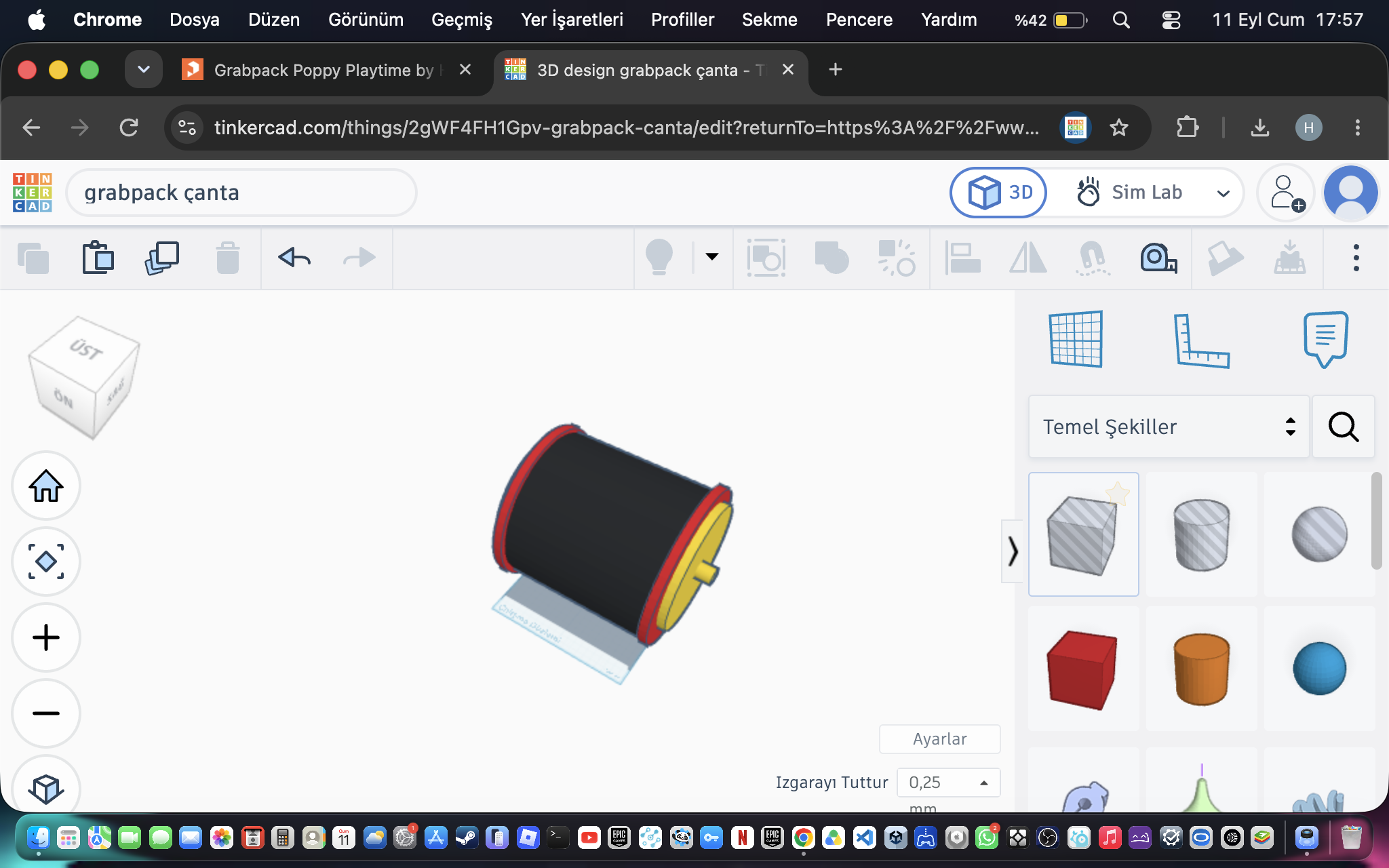
Task: Open the Görünüm menu
Action: tap(366, 20)
